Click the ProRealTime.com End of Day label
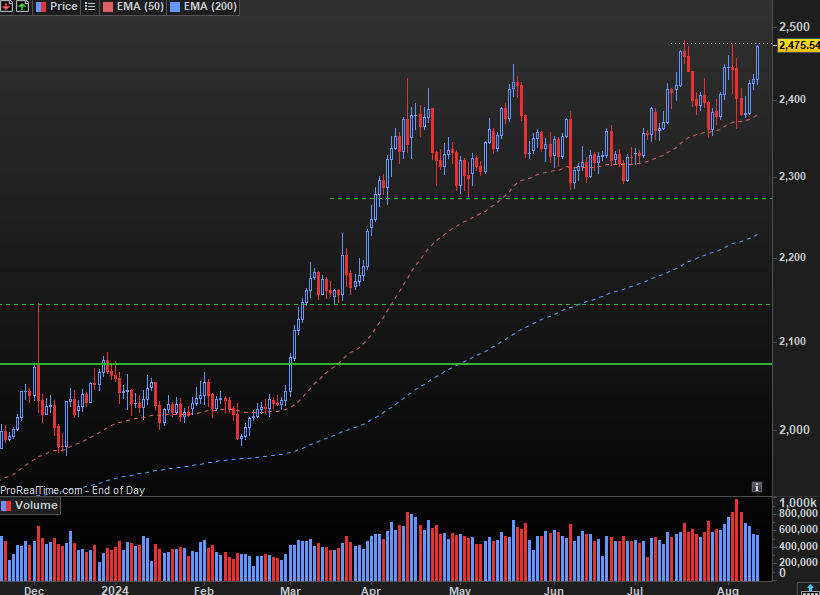The image size is (820, 595). point(72,490)
